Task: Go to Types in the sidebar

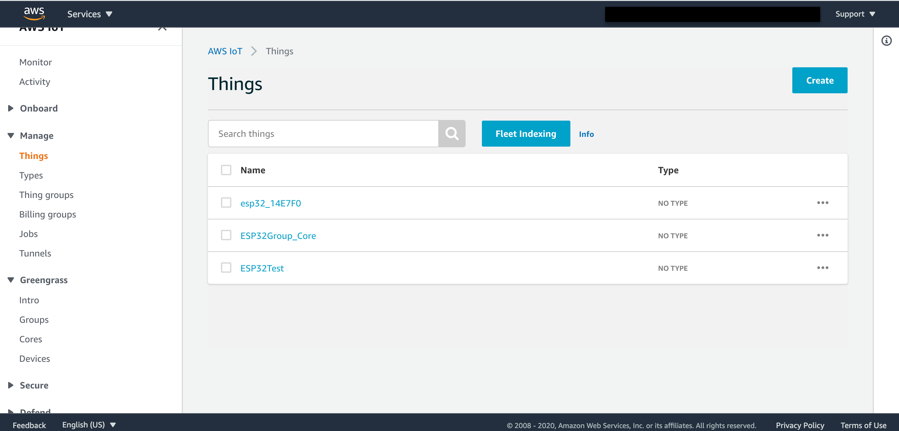Action: coord(31,175)
